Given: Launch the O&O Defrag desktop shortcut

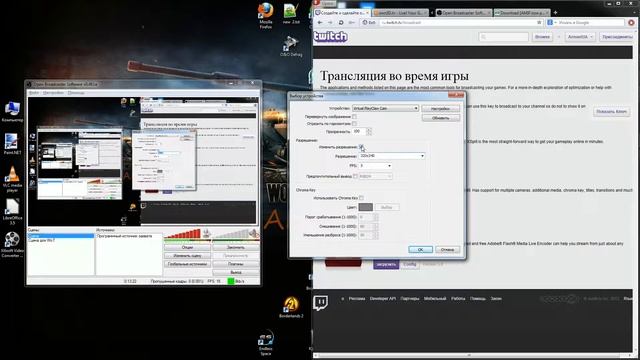Looking at the screenshot, I should [291, 46].
